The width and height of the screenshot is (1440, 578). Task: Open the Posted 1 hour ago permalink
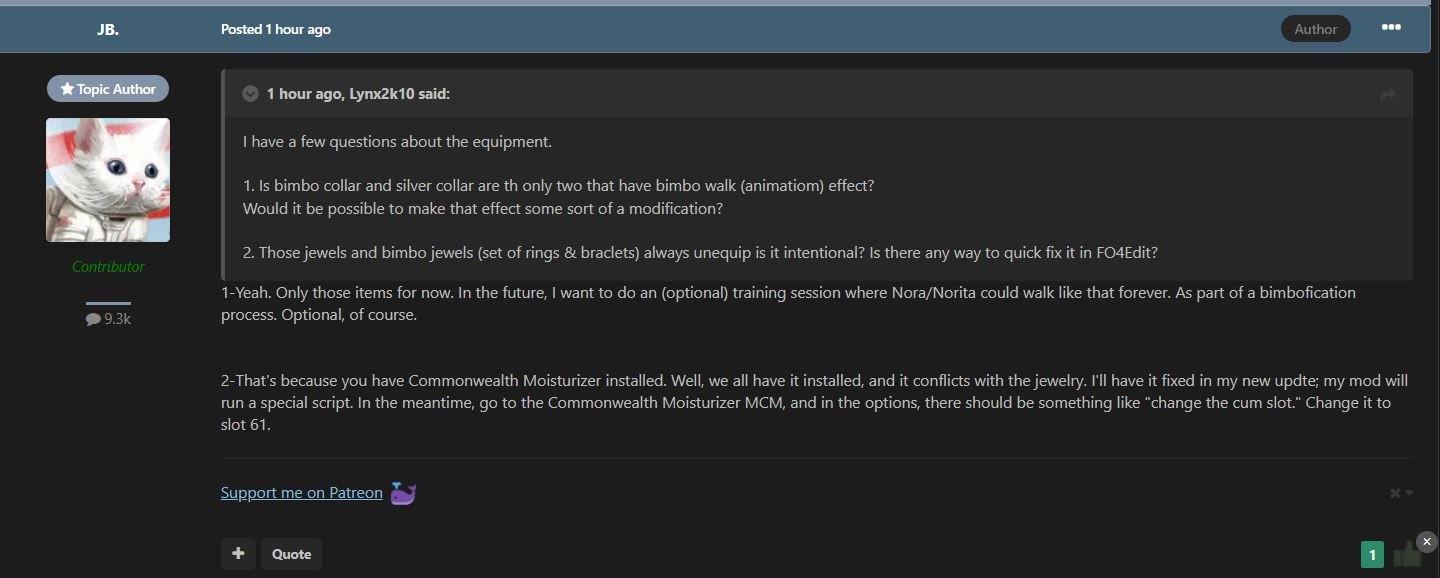(x=276, y=29)
